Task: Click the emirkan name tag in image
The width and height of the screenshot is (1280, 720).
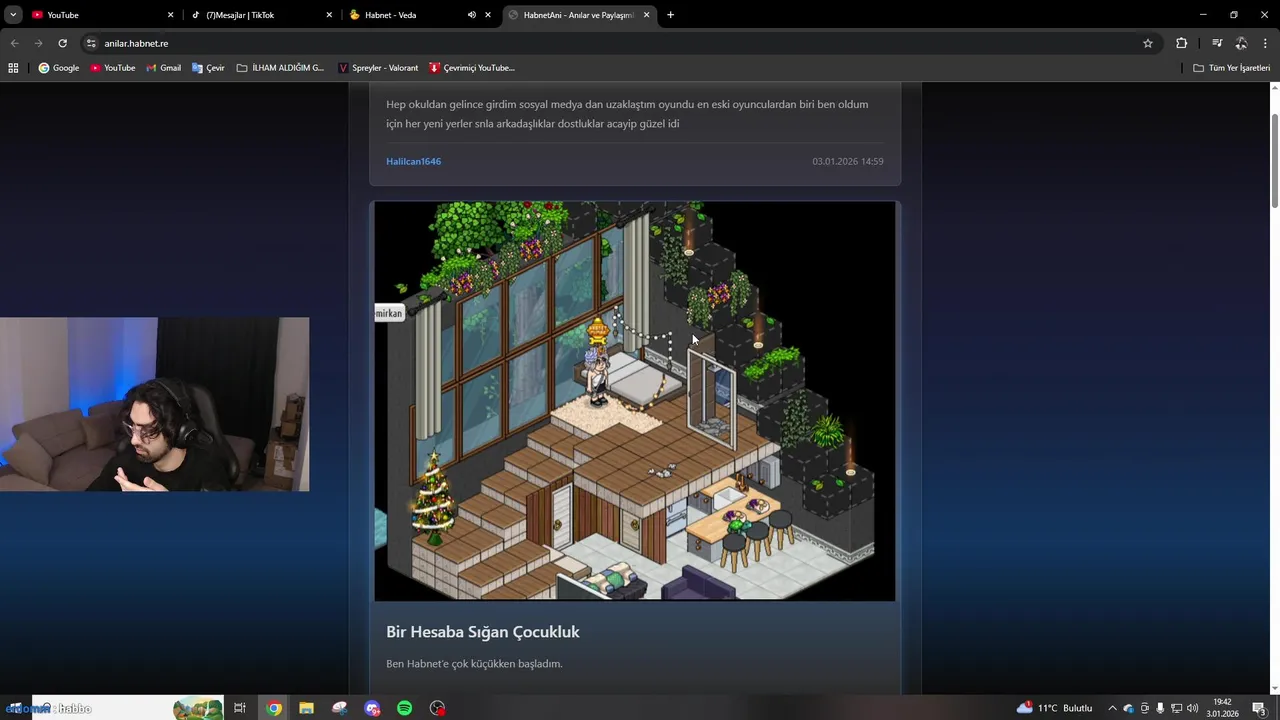Action: click(388, 313)
